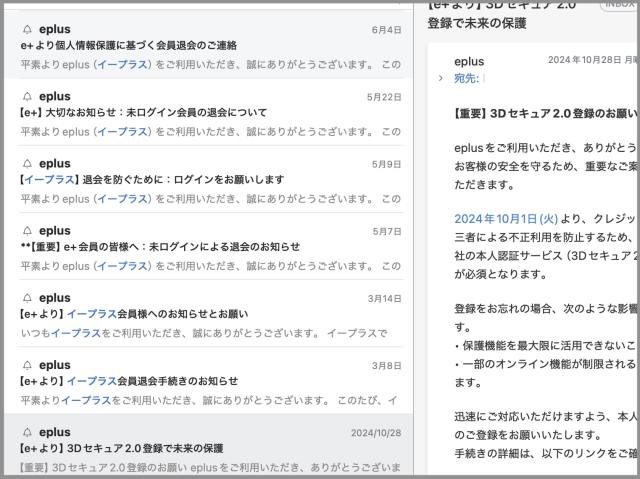Click the 宛先 recipient label

coord(467,78)
